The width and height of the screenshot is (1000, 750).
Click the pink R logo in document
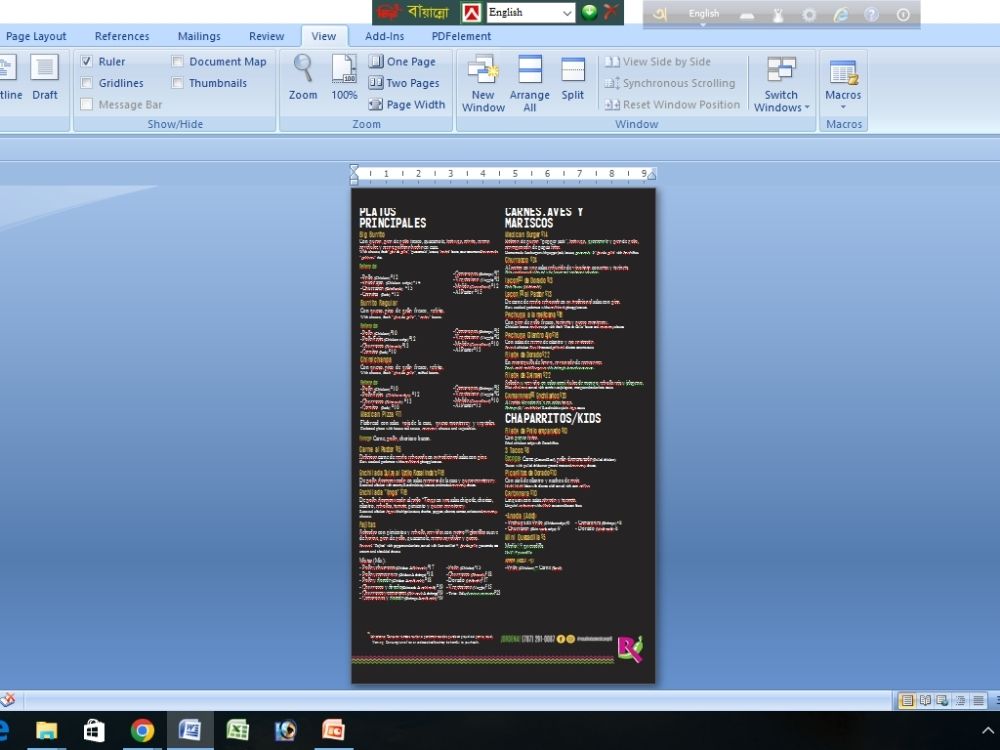point(630,649)
